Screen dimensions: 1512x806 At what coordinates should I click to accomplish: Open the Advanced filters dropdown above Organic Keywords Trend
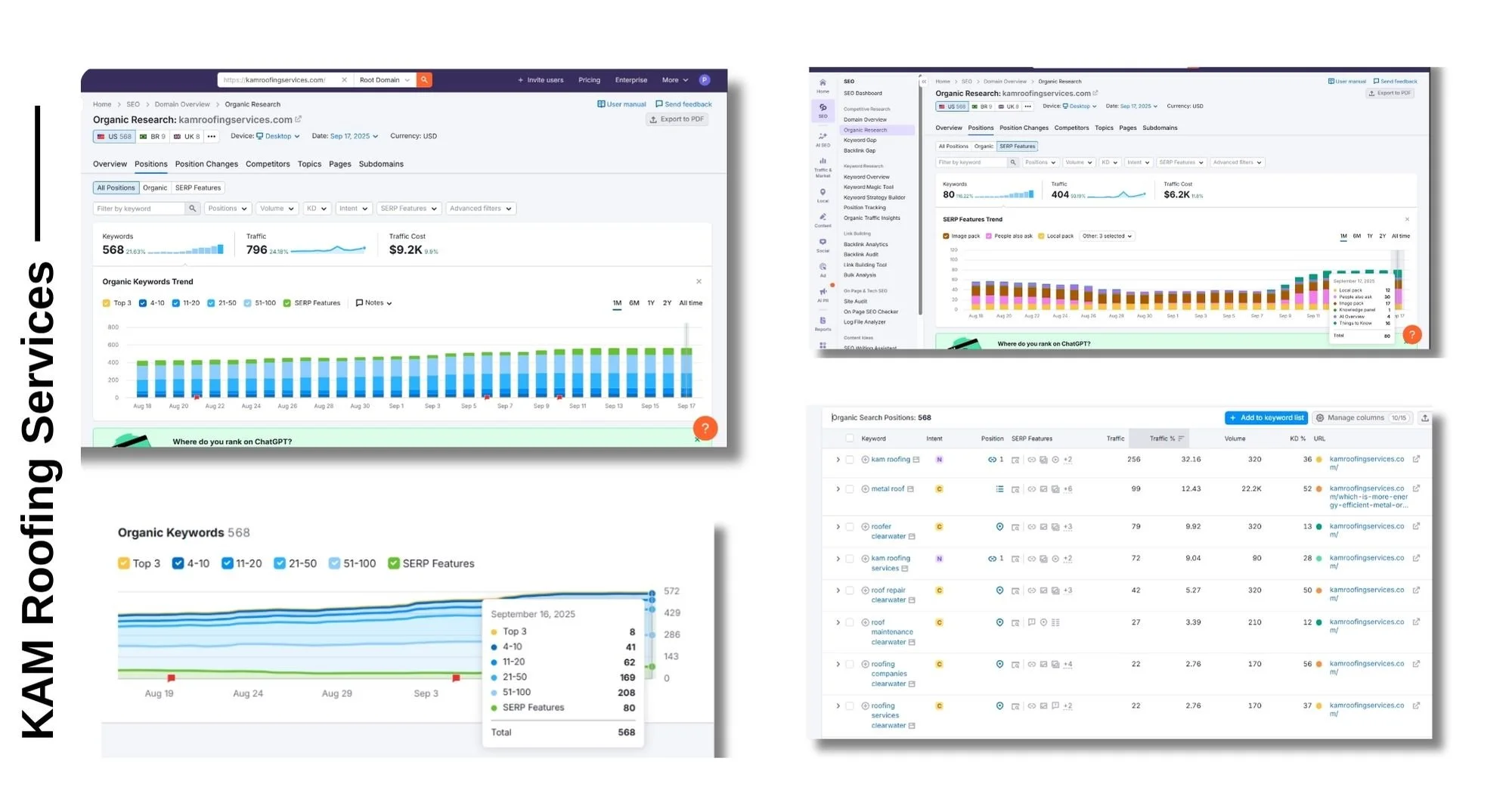pos(480,209)
